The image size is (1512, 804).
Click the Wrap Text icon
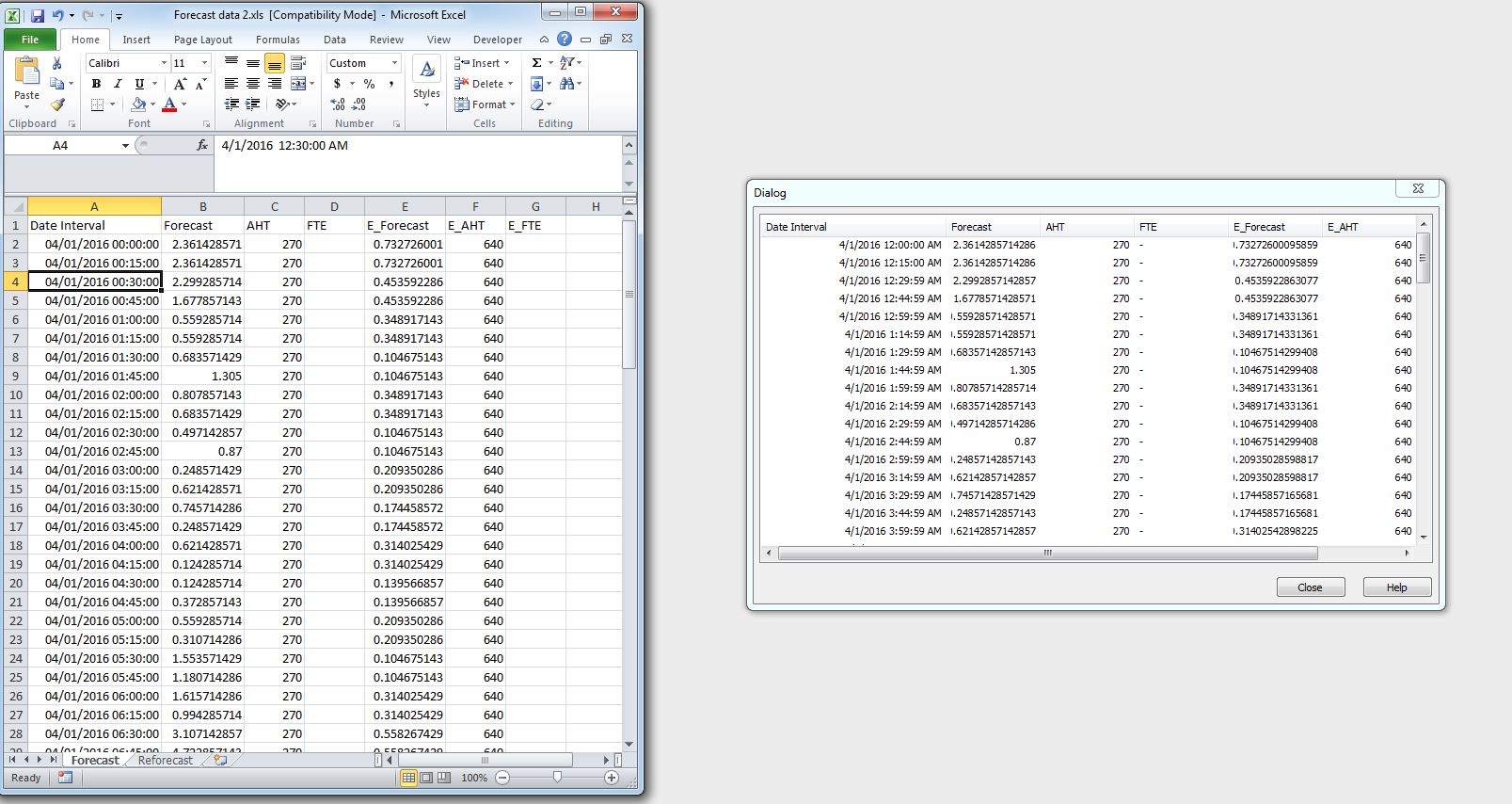[x=298, y=63]
